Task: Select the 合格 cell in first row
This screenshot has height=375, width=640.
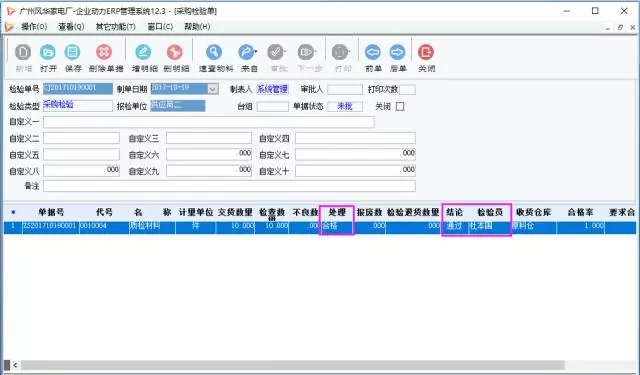Action: pyautogui.click(x=337, y=226)
